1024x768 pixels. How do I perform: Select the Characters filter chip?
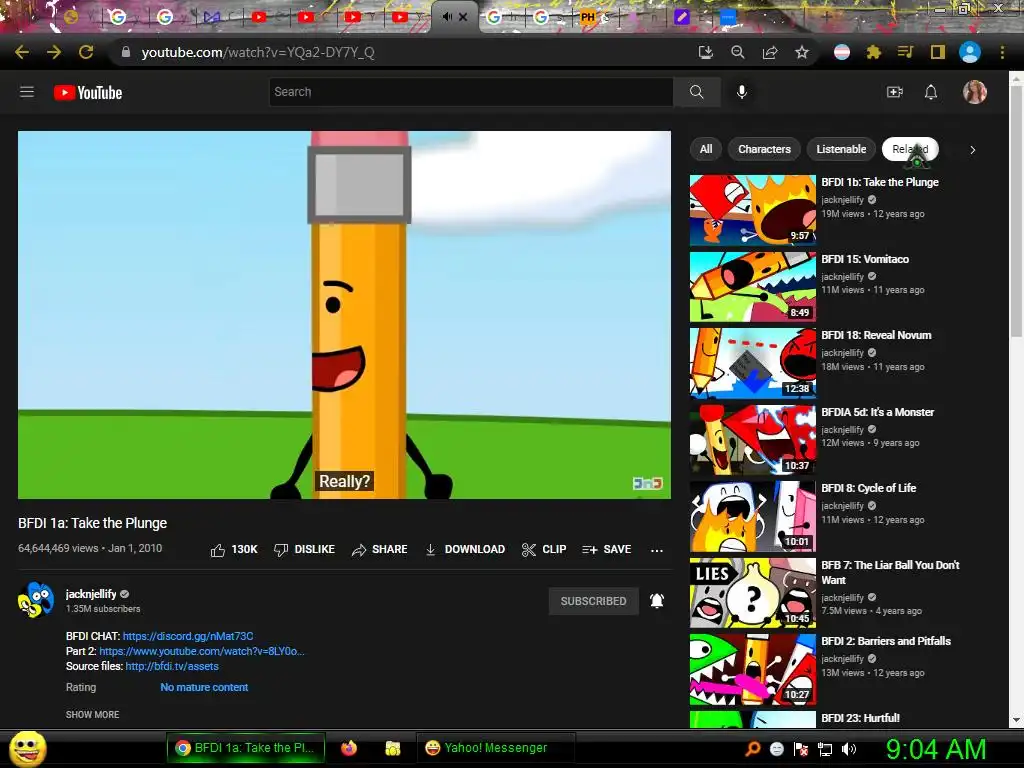click(x=764, y=150)
